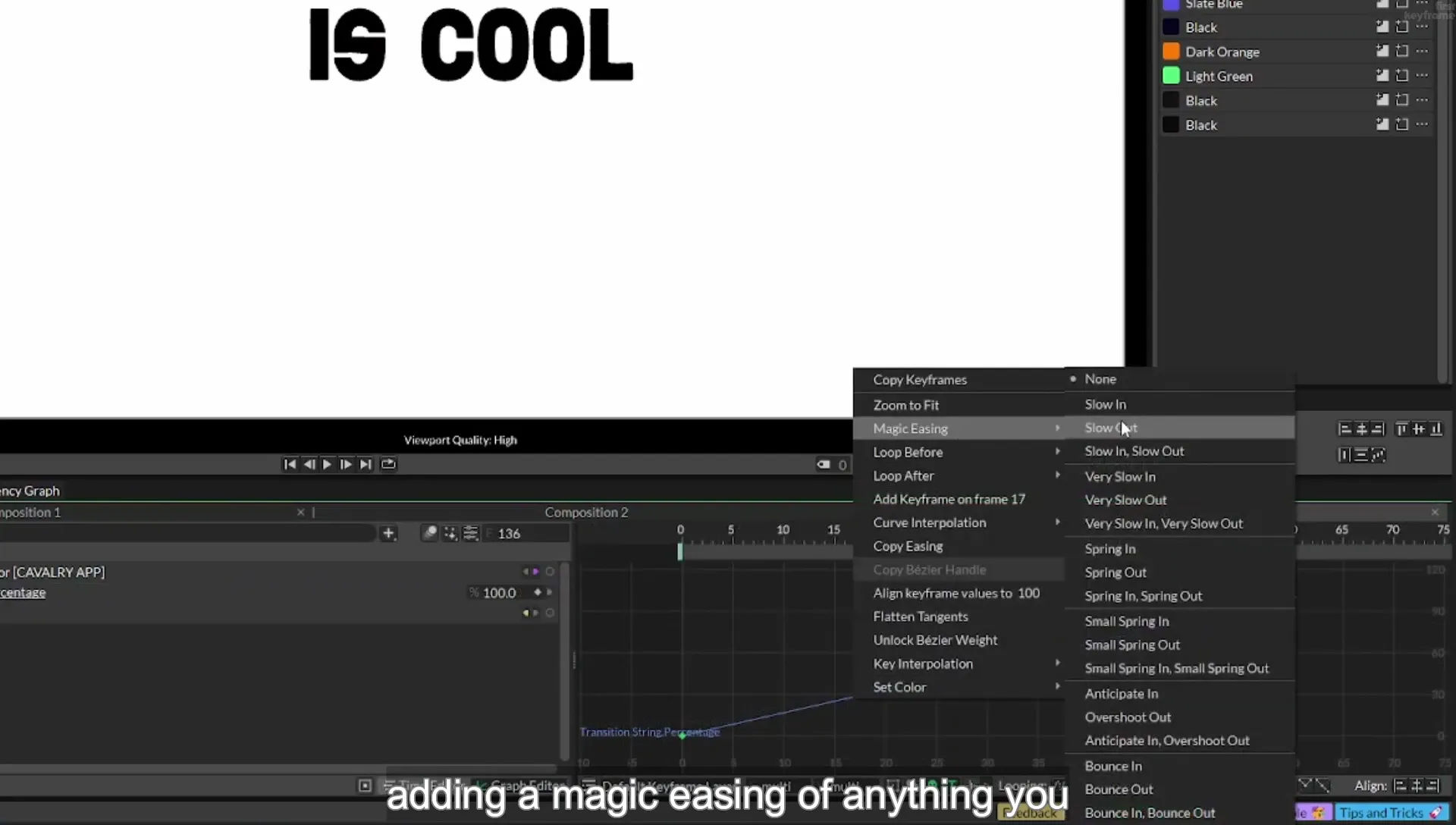Screen dimensions: 1456x825
Task: Select Flatten Tangents menu entry
Action: [x=959, y=616]
